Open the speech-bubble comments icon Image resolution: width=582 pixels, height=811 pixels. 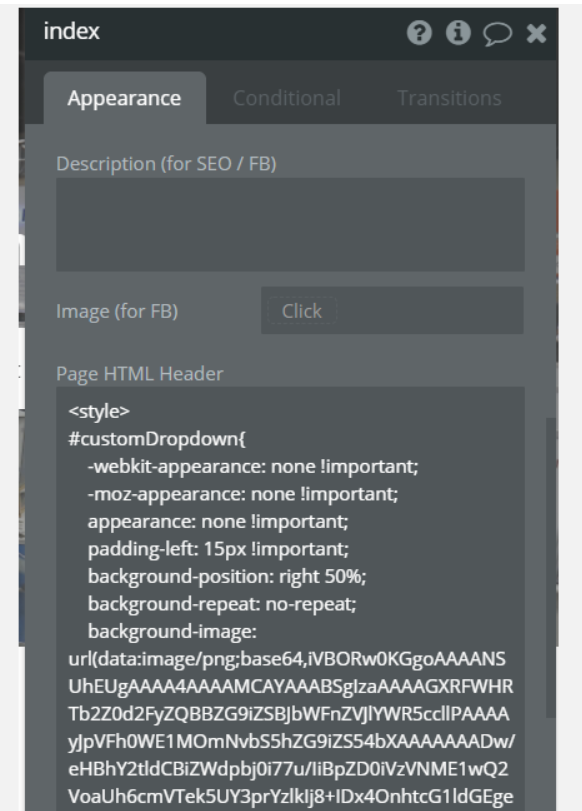pos(497,34)
